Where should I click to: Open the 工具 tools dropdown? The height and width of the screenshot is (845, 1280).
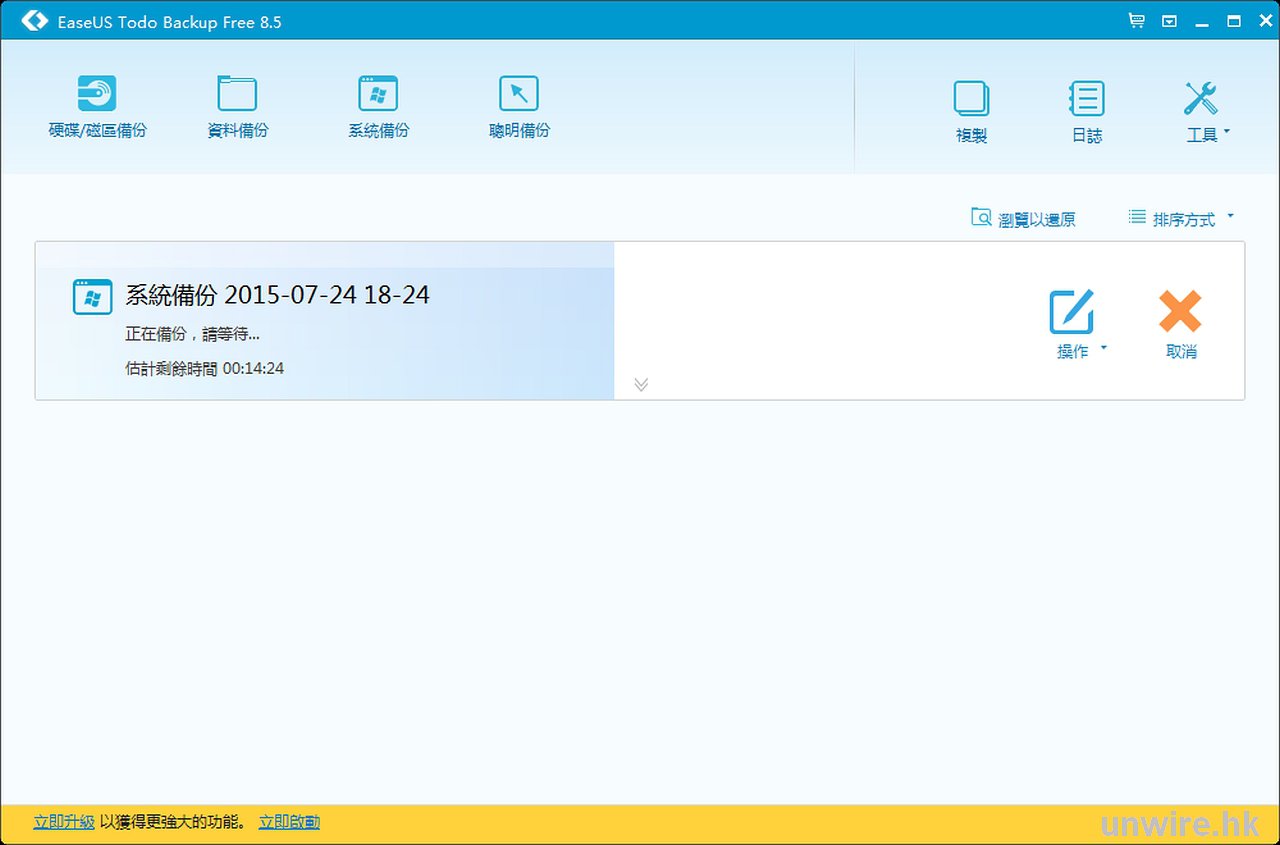1204,111
